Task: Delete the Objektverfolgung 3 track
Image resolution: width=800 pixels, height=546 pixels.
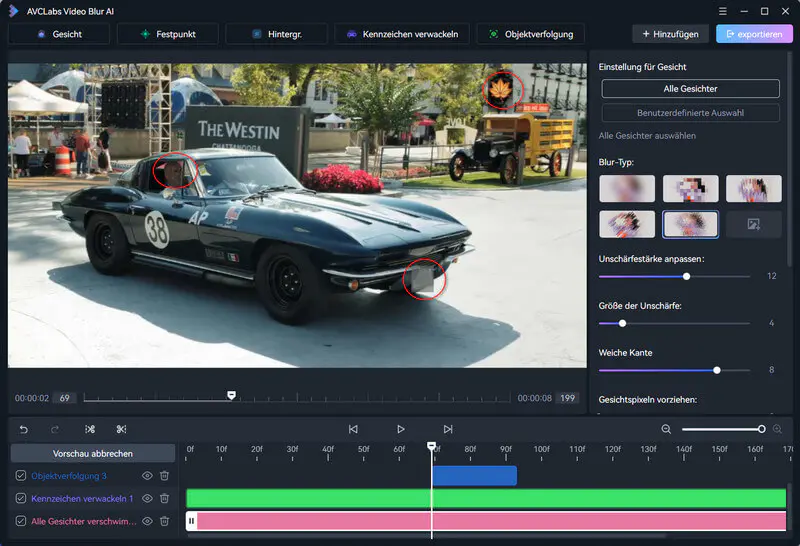Action: click(x=164, y=476)
